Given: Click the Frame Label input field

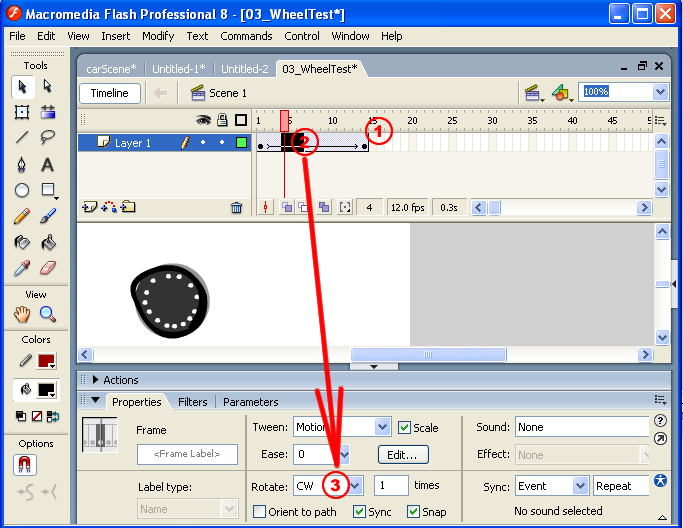Looking at the screenshot, I should 187,455.
